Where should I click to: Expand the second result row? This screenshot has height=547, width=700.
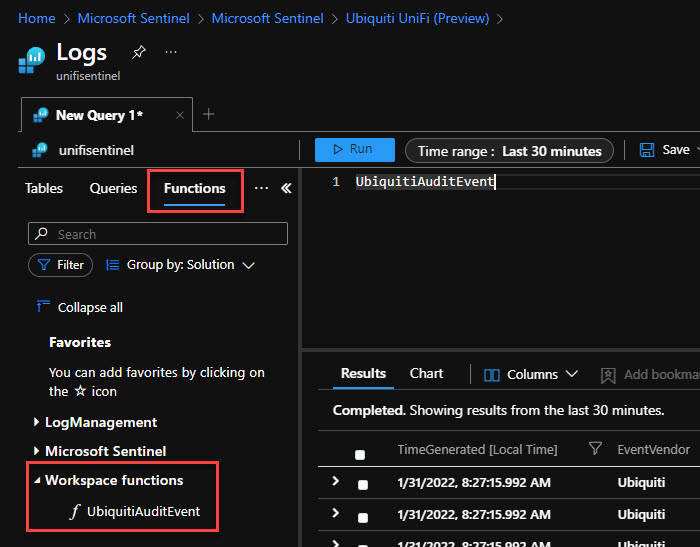pyautogui.click(x=336, y=513)
